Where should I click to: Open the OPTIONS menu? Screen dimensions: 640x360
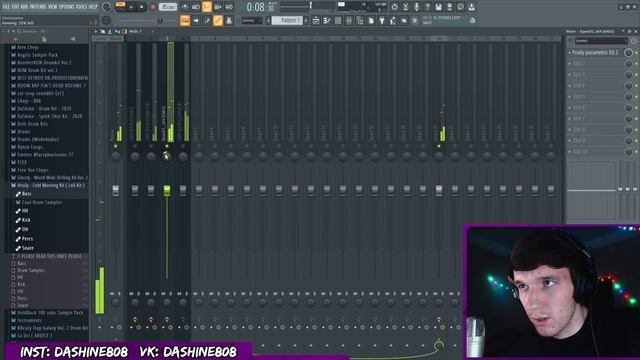point(67,7)
